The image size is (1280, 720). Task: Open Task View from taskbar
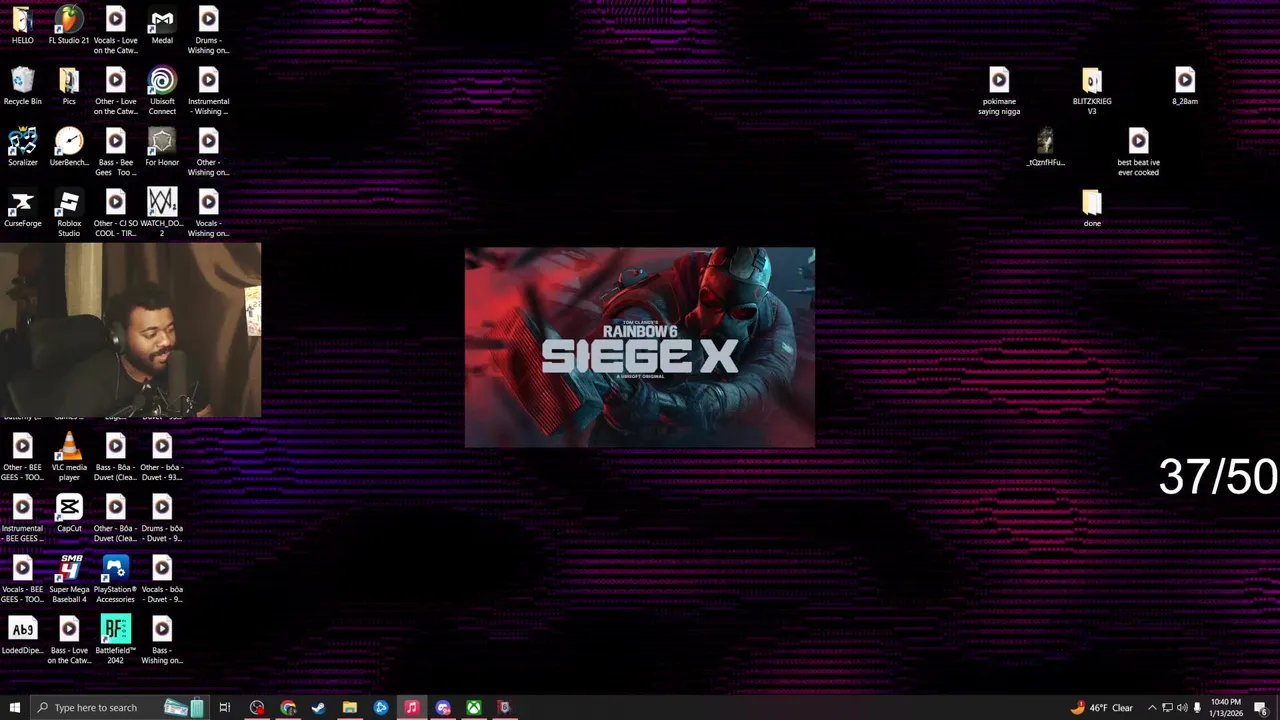pos(225,708)
